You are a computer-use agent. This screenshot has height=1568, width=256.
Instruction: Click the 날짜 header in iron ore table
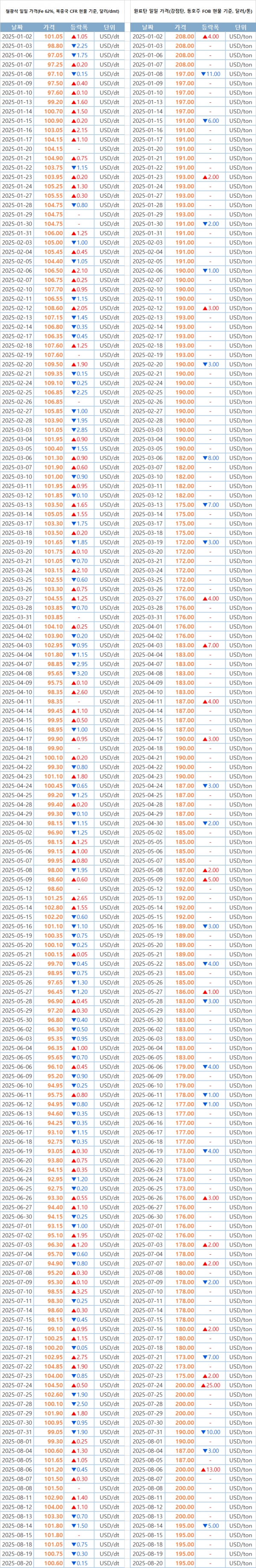coord(17,27)
